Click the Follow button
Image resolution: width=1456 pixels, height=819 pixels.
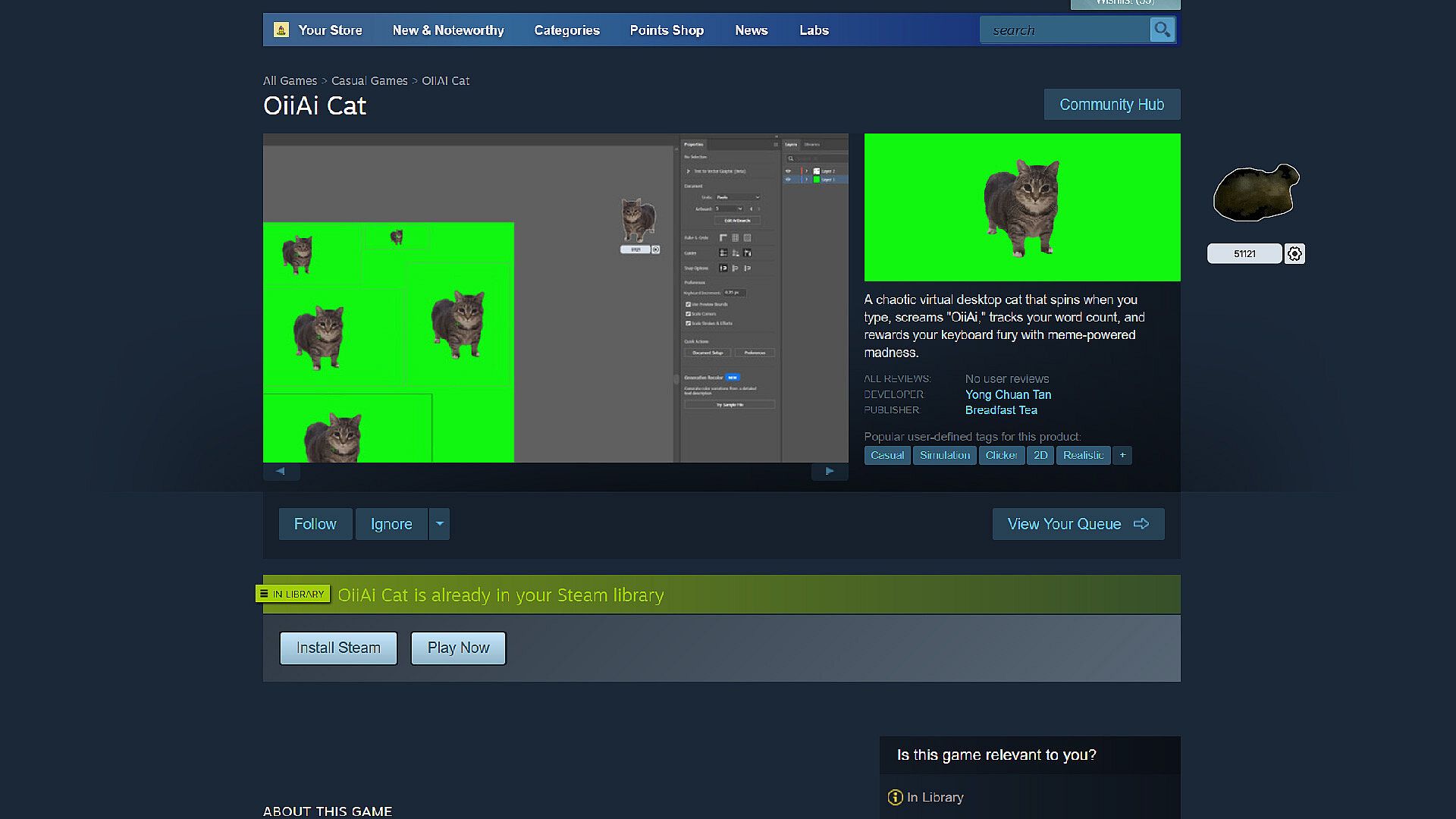(315, 524)
